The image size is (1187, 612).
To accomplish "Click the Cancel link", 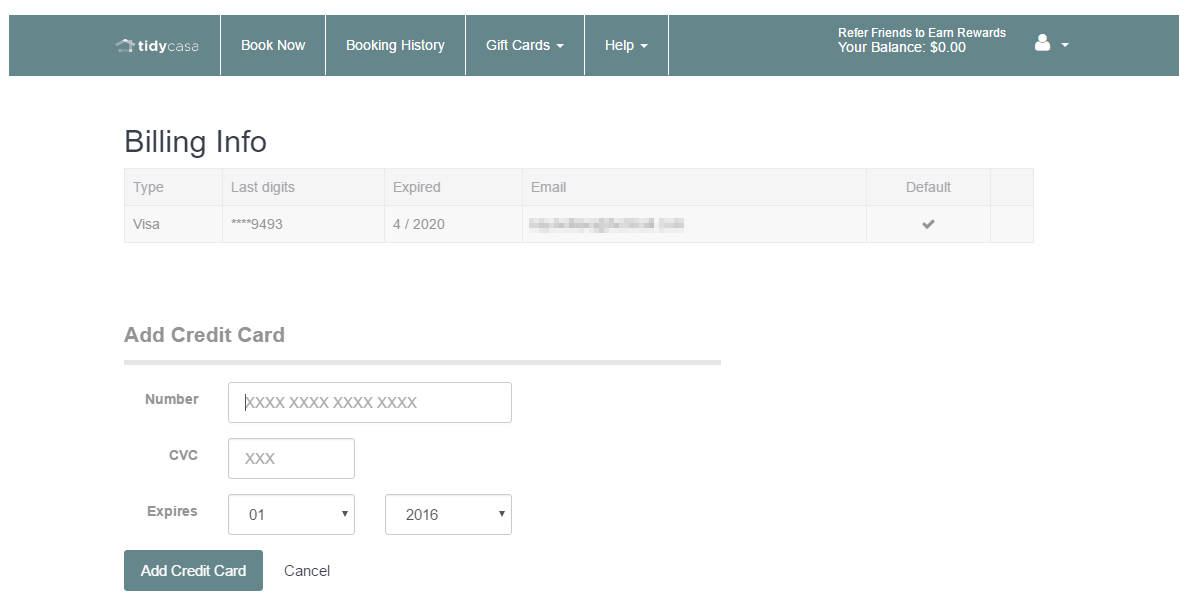I will click(x=307, y=571).
